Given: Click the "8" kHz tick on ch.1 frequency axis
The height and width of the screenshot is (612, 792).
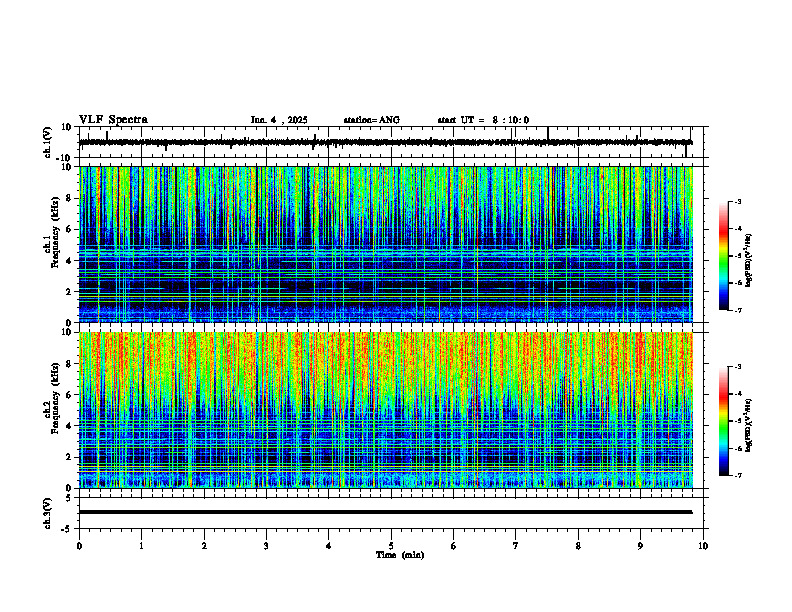Looking at the screenshot, I should [69, 198].
